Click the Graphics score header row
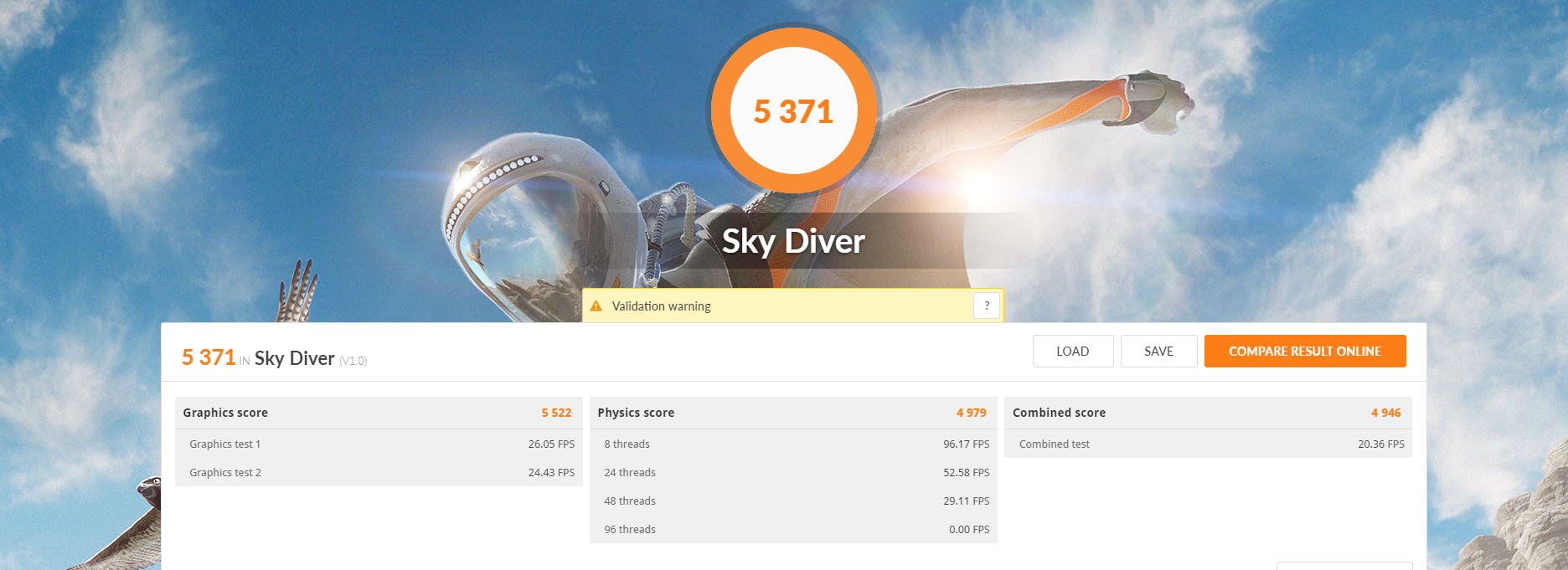This screenshot has width=1568, height=570. (379, 413)
